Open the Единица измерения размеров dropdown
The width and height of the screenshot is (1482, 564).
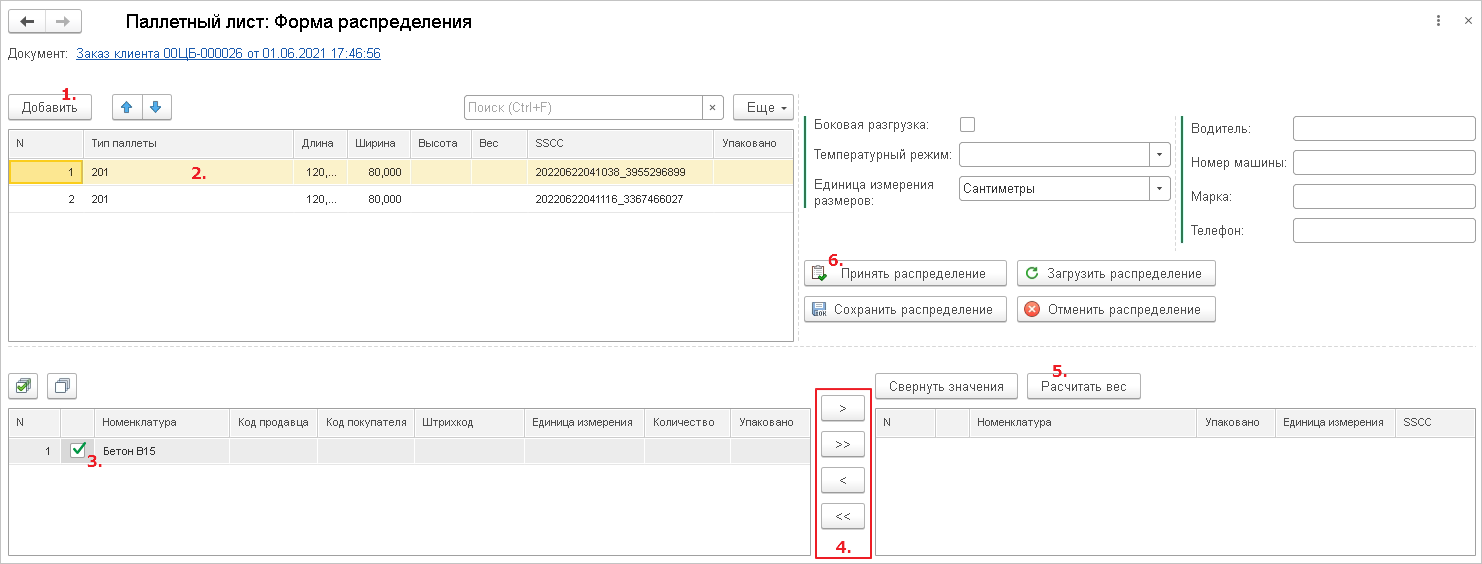[x=1159, y=188]
